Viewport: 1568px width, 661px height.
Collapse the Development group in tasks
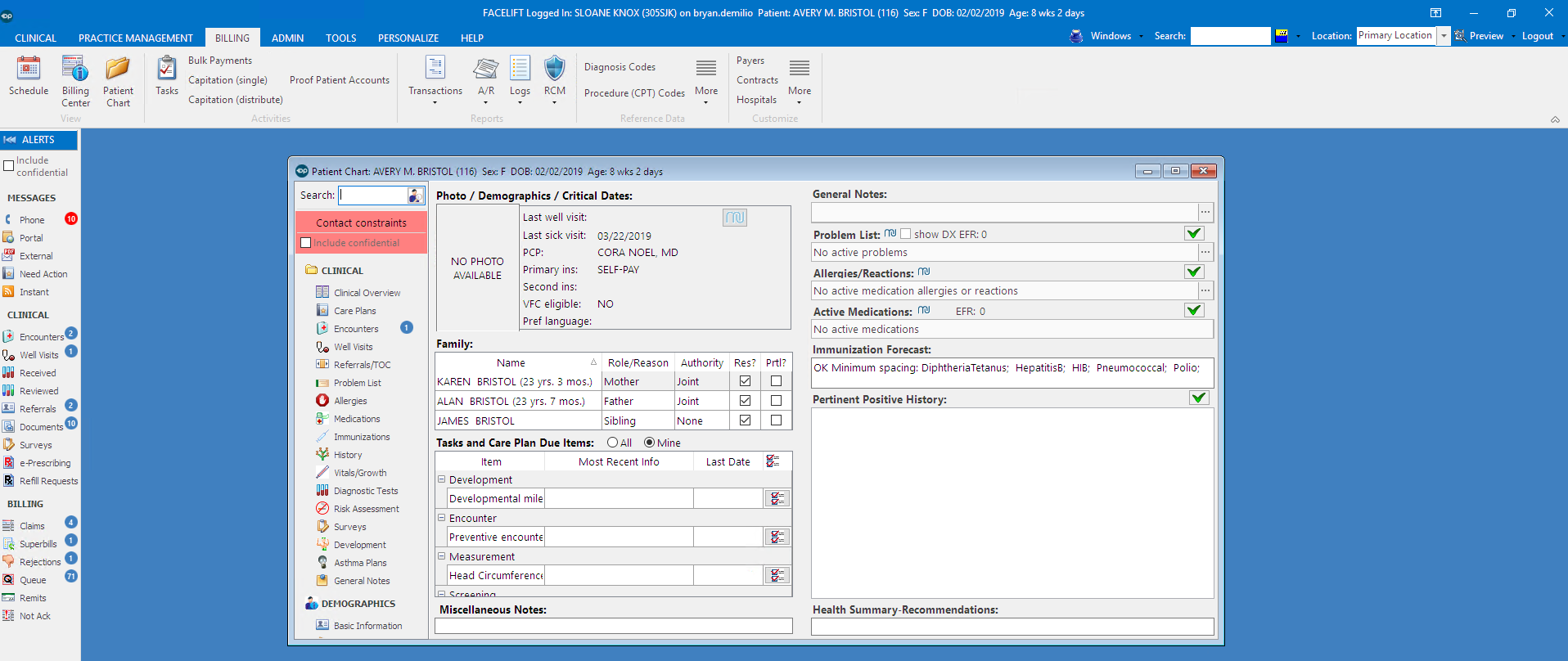442,479
